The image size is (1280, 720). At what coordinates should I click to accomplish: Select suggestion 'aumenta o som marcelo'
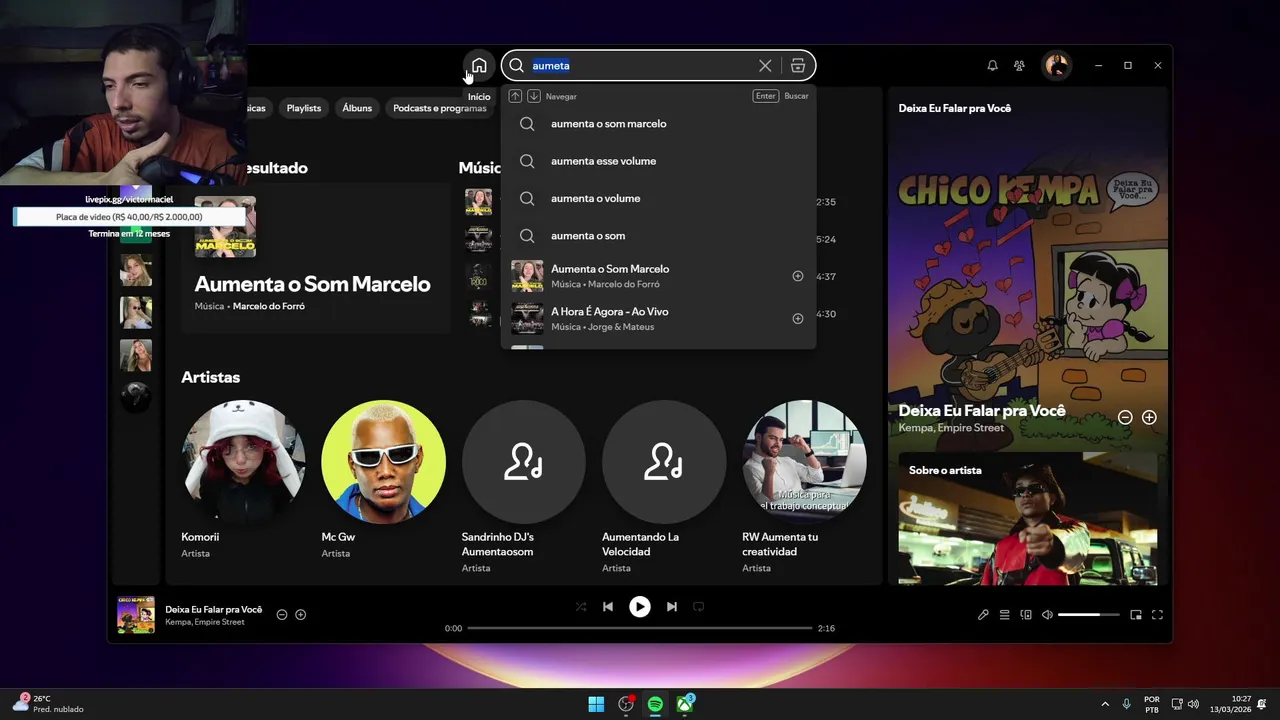658,124
